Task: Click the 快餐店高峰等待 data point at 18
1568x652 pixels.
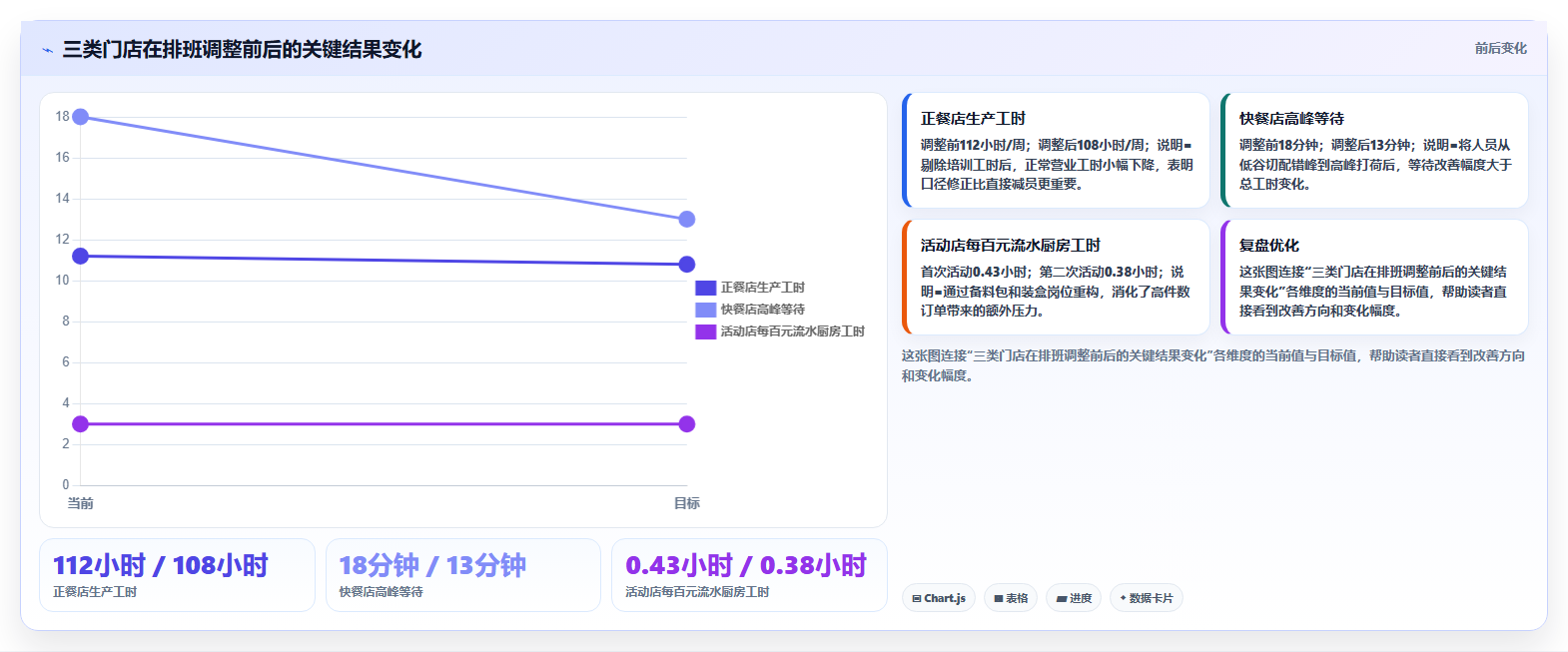Action: (x=81, y=117)
